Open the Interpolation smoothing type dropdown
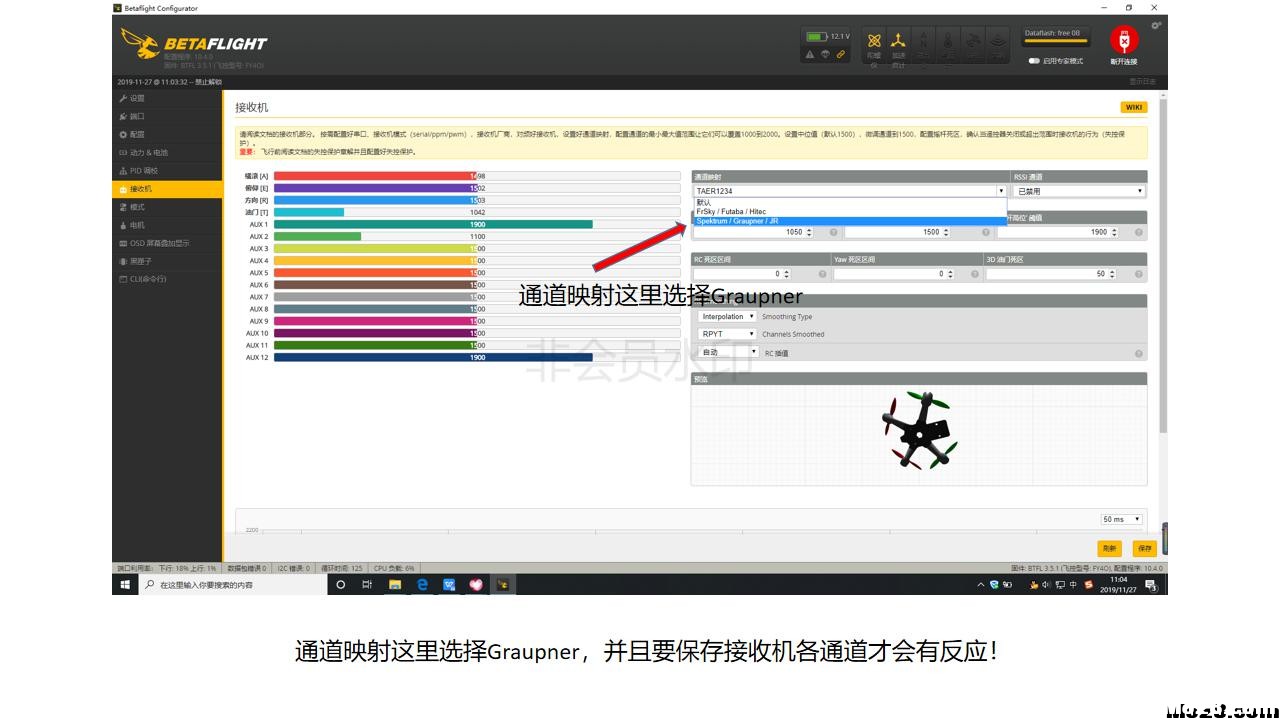This screenshot has height=720, width=1280. (x=728, y=317)
